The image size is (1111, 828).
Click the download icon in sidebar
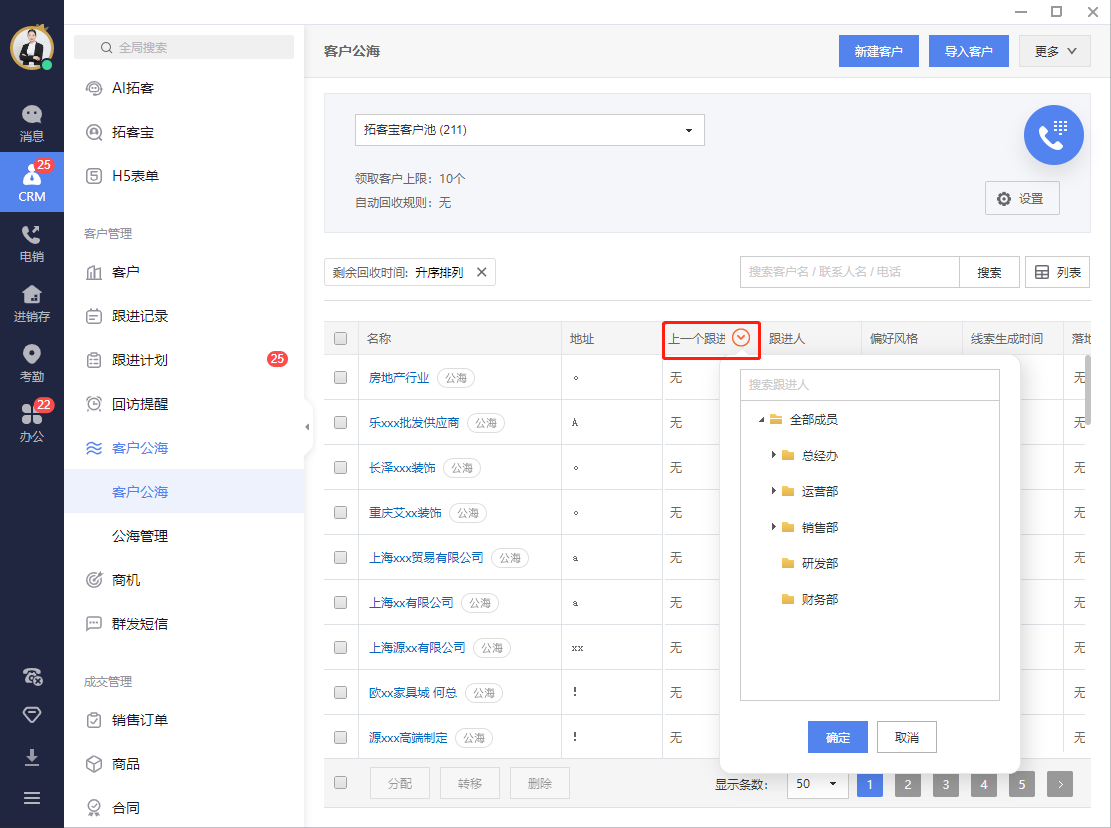point(32,757)
